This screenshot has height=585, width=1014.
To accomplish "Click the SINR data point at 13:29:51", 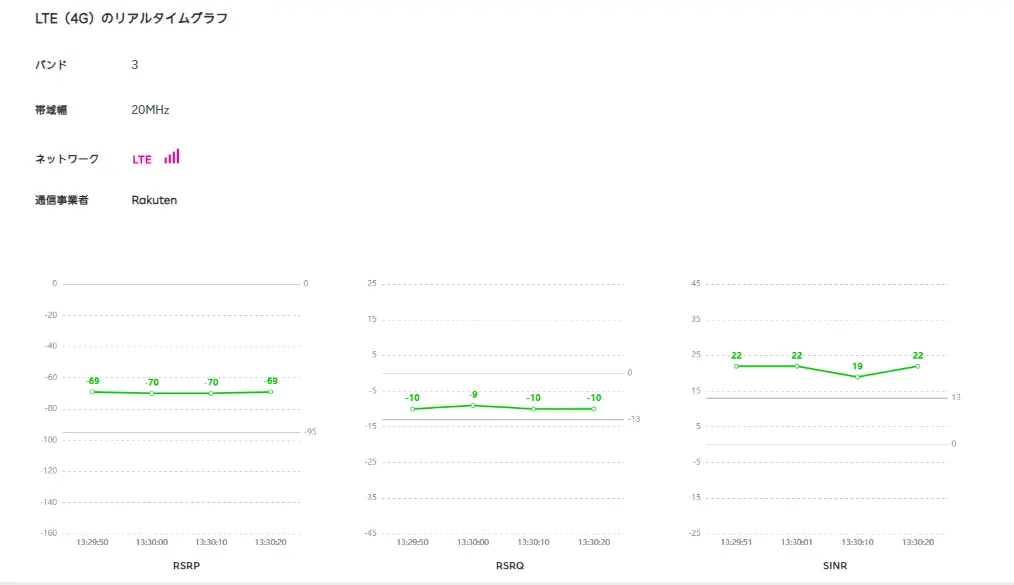I will tap(736, 366).
